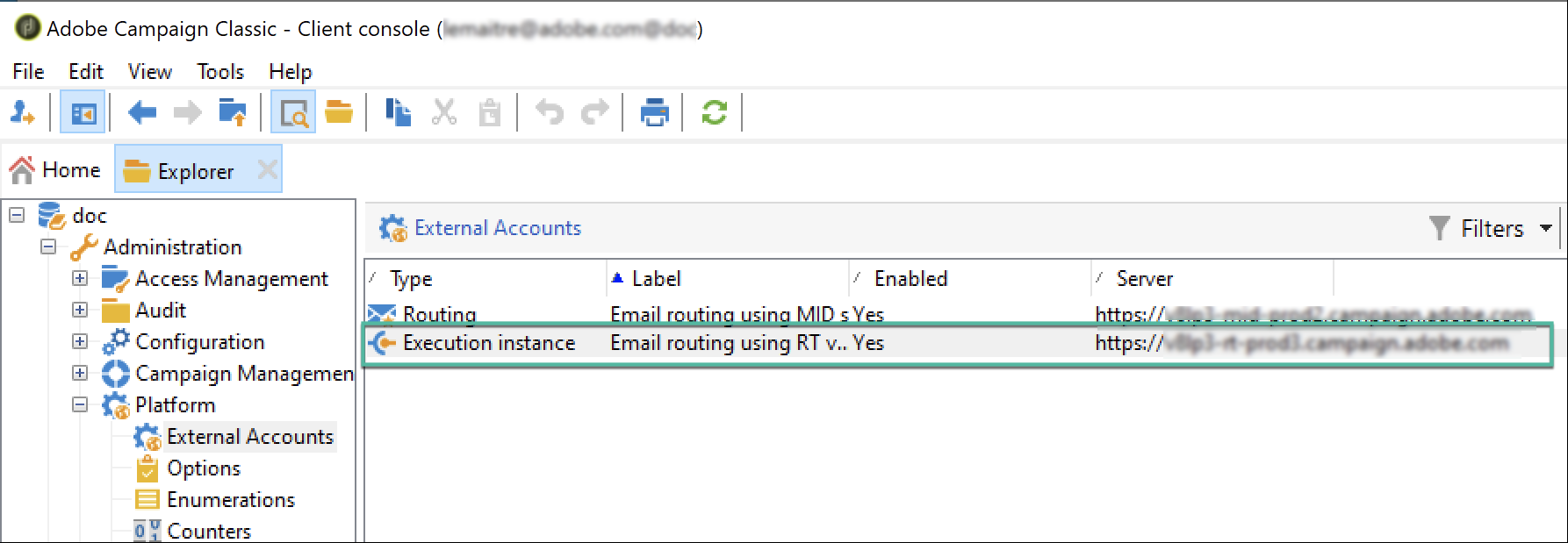
Task: Close the Explorer tab
Action: coord(267,169)
